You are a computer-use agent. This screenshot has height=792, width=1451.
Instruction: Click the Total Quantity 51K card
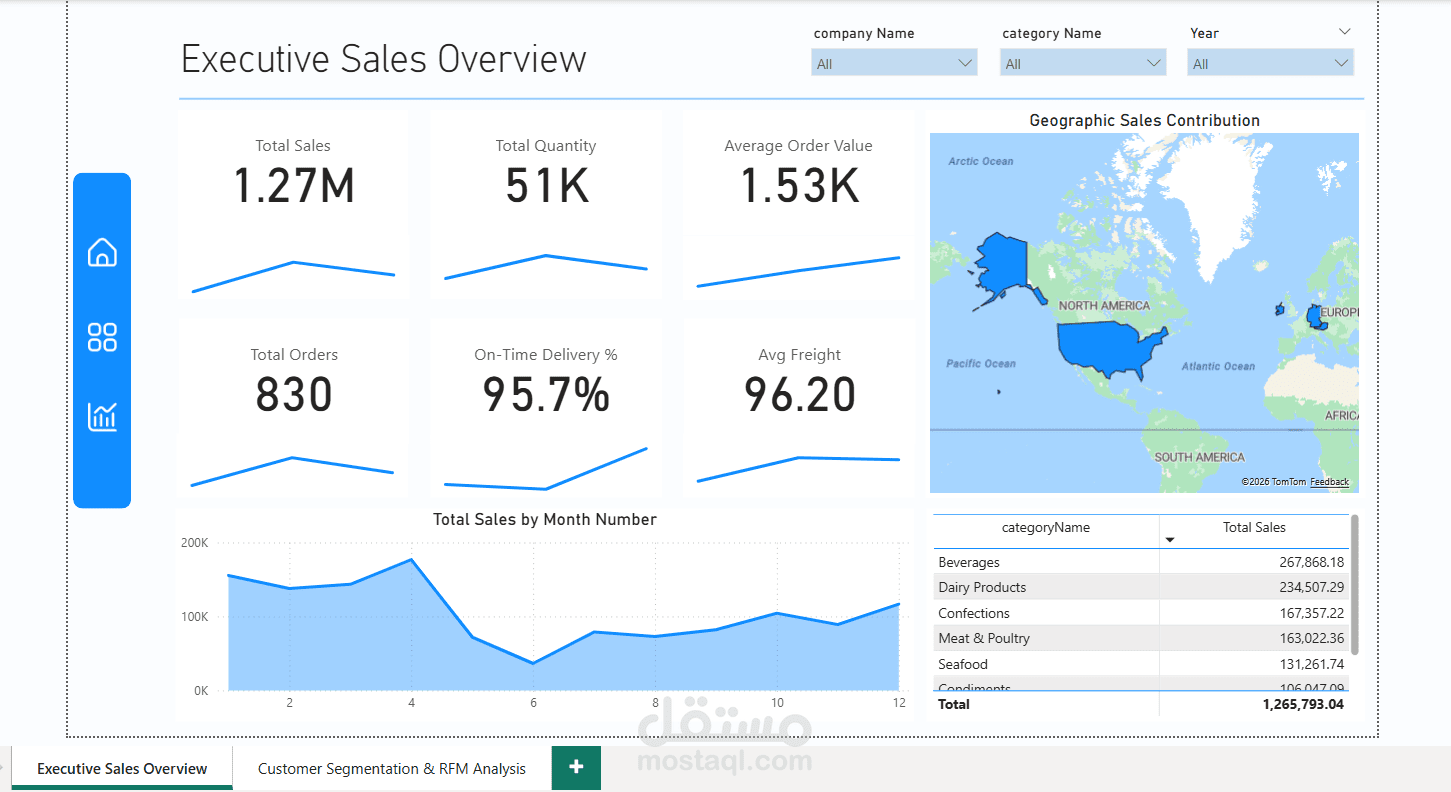pyautogui.click(x=546, y=205)
